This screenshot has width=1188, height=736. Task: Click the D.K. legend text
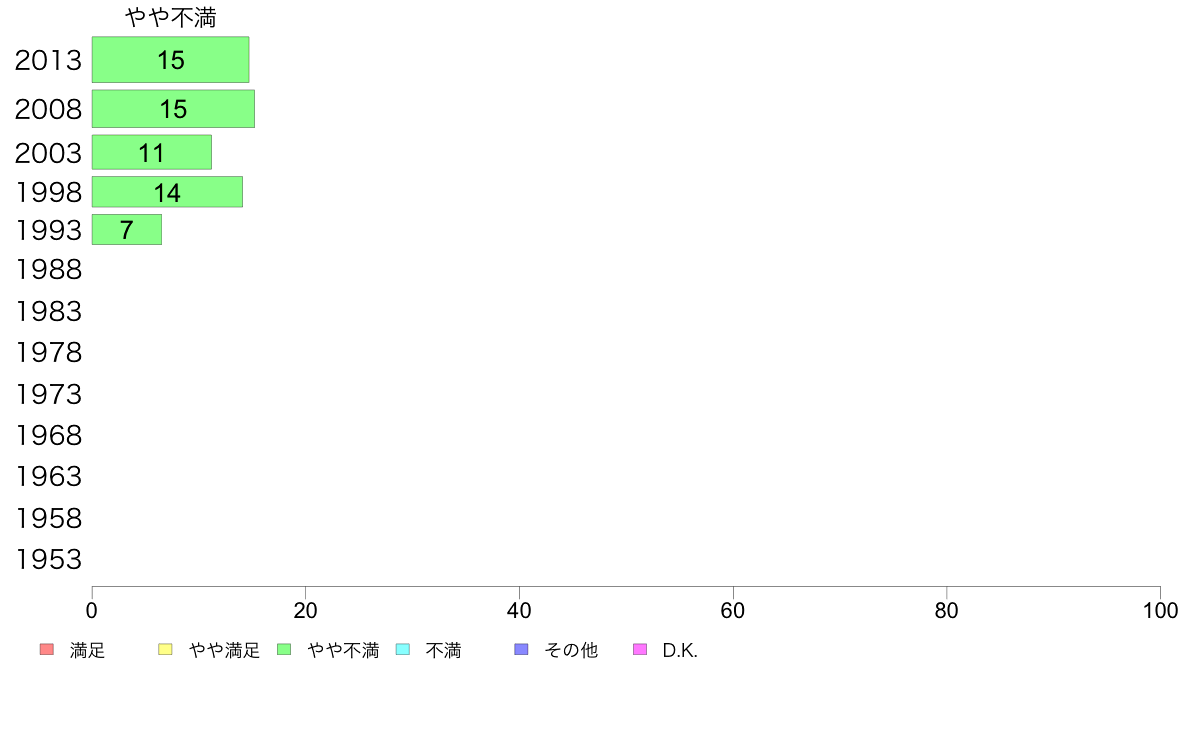680,650
